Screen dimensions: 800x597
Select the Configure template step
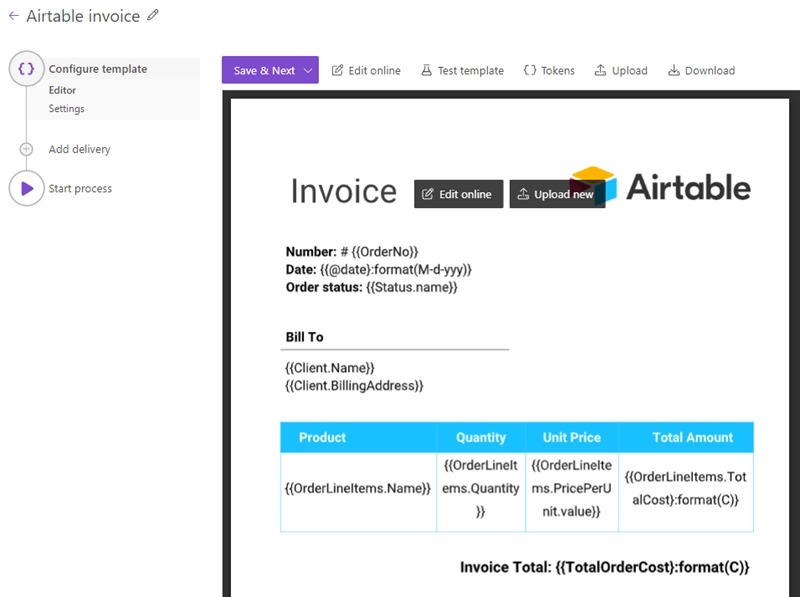click(x=98, y=69)
